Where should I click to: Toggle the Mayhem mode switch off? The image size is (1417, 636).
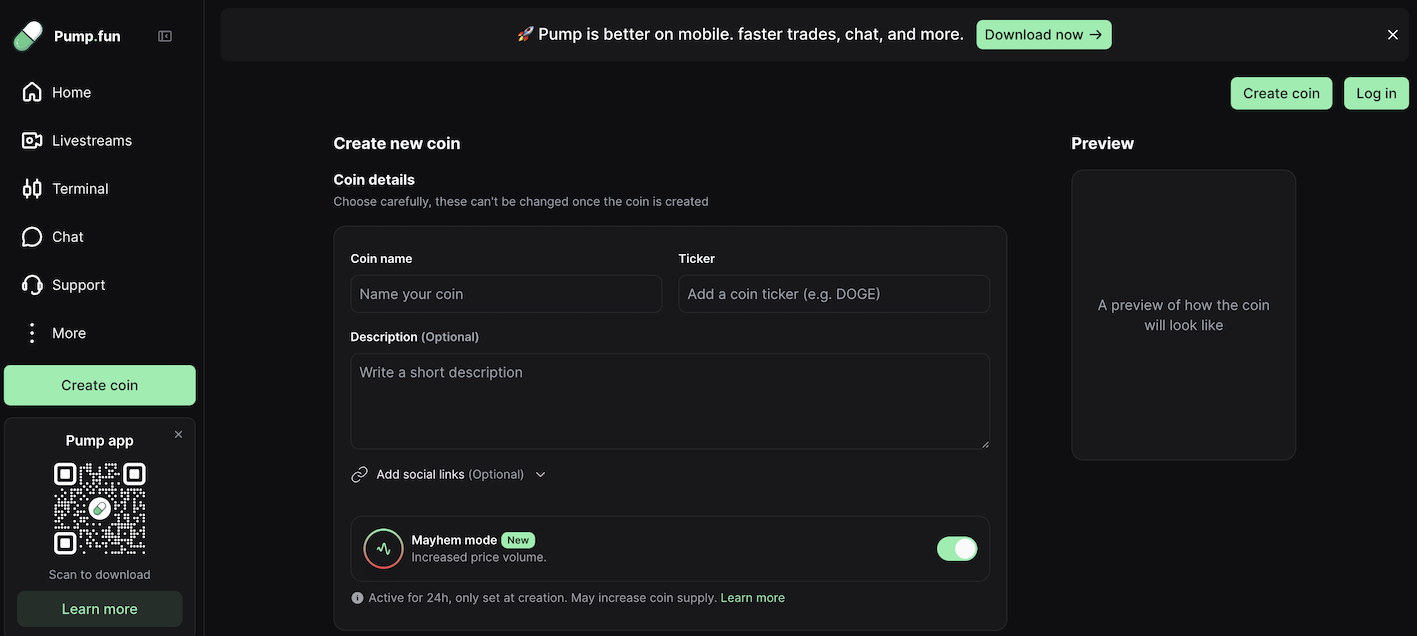pyautogui.click(x=957, y=548)
